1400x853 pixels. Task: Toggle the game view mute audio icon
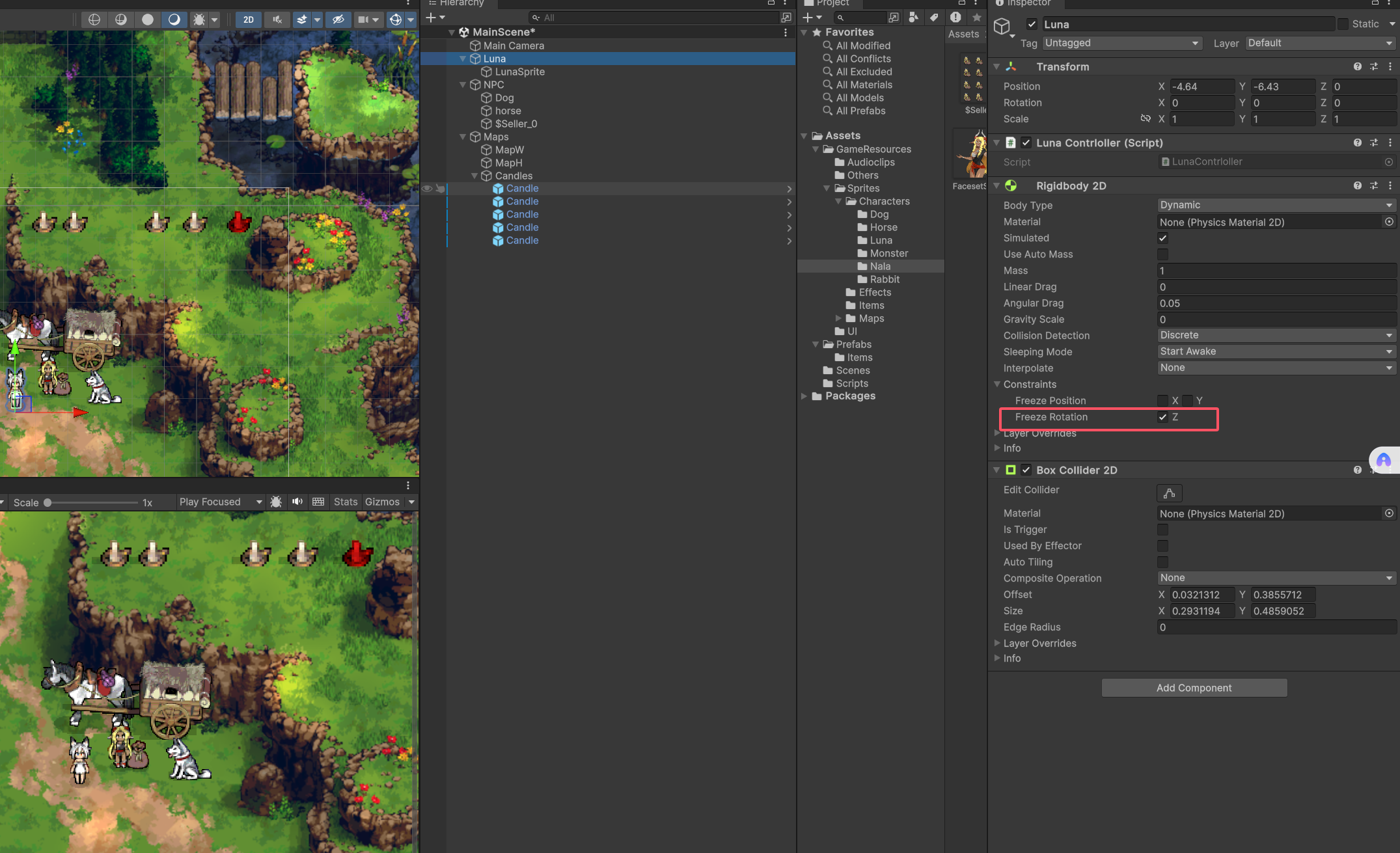click(297, 502)
